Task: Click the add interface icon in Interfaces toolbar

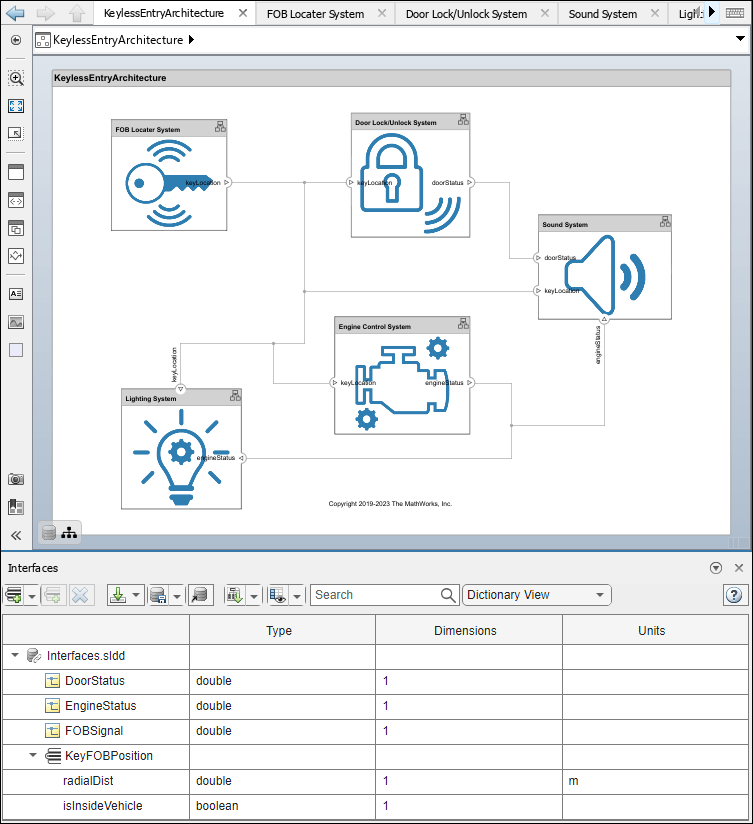Action: pos(14,595)
